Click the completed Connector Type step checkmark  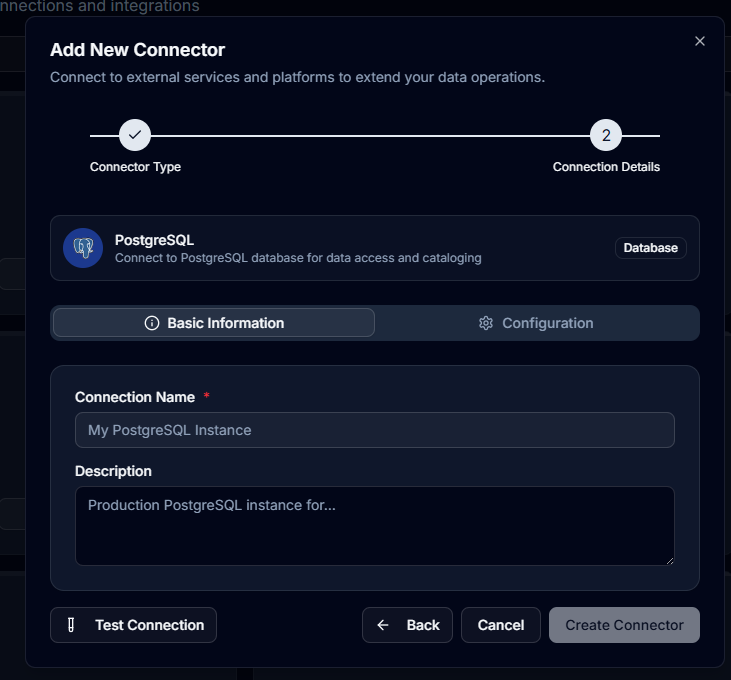[135, 135]
